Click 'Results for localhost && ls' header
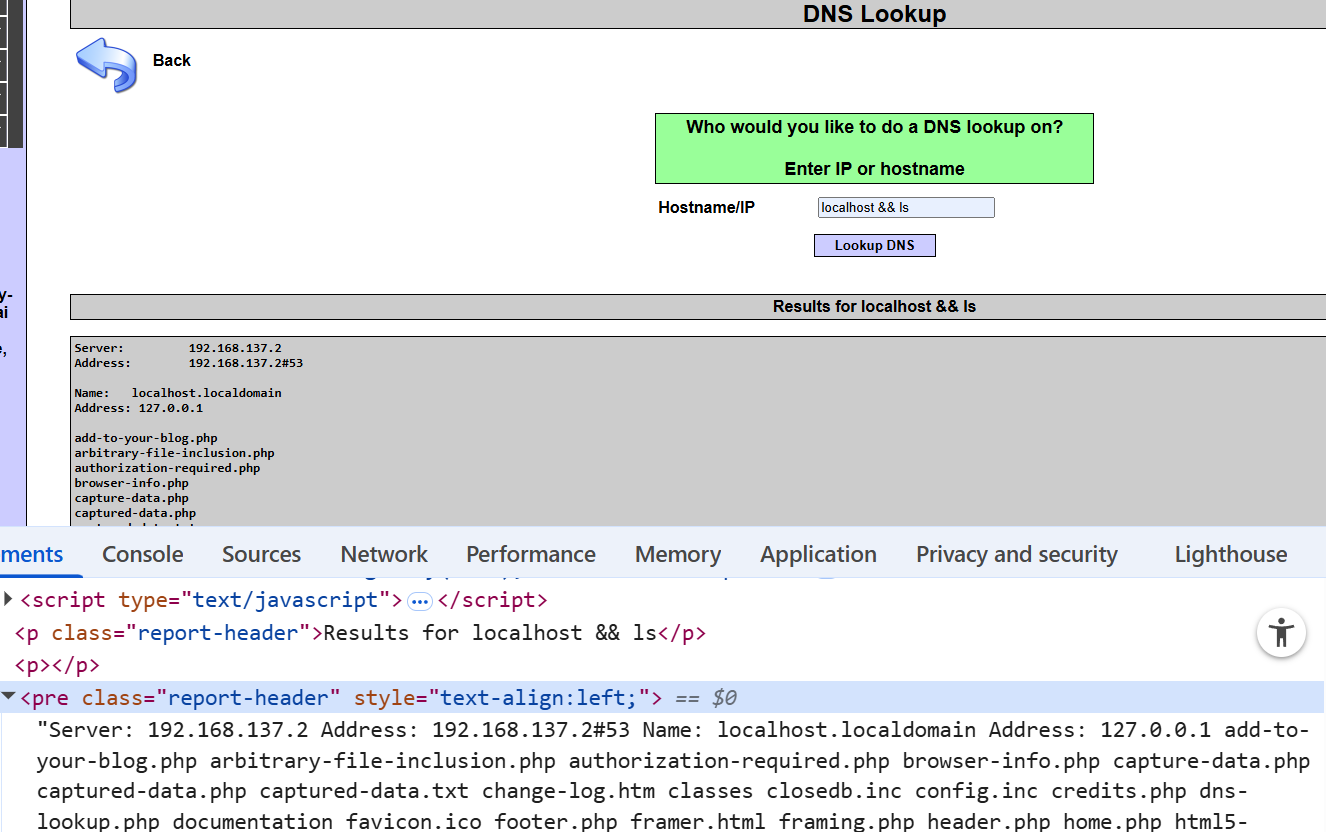Image resolution: width=1326 pixels, height=832 pixels. pos(874,306)
